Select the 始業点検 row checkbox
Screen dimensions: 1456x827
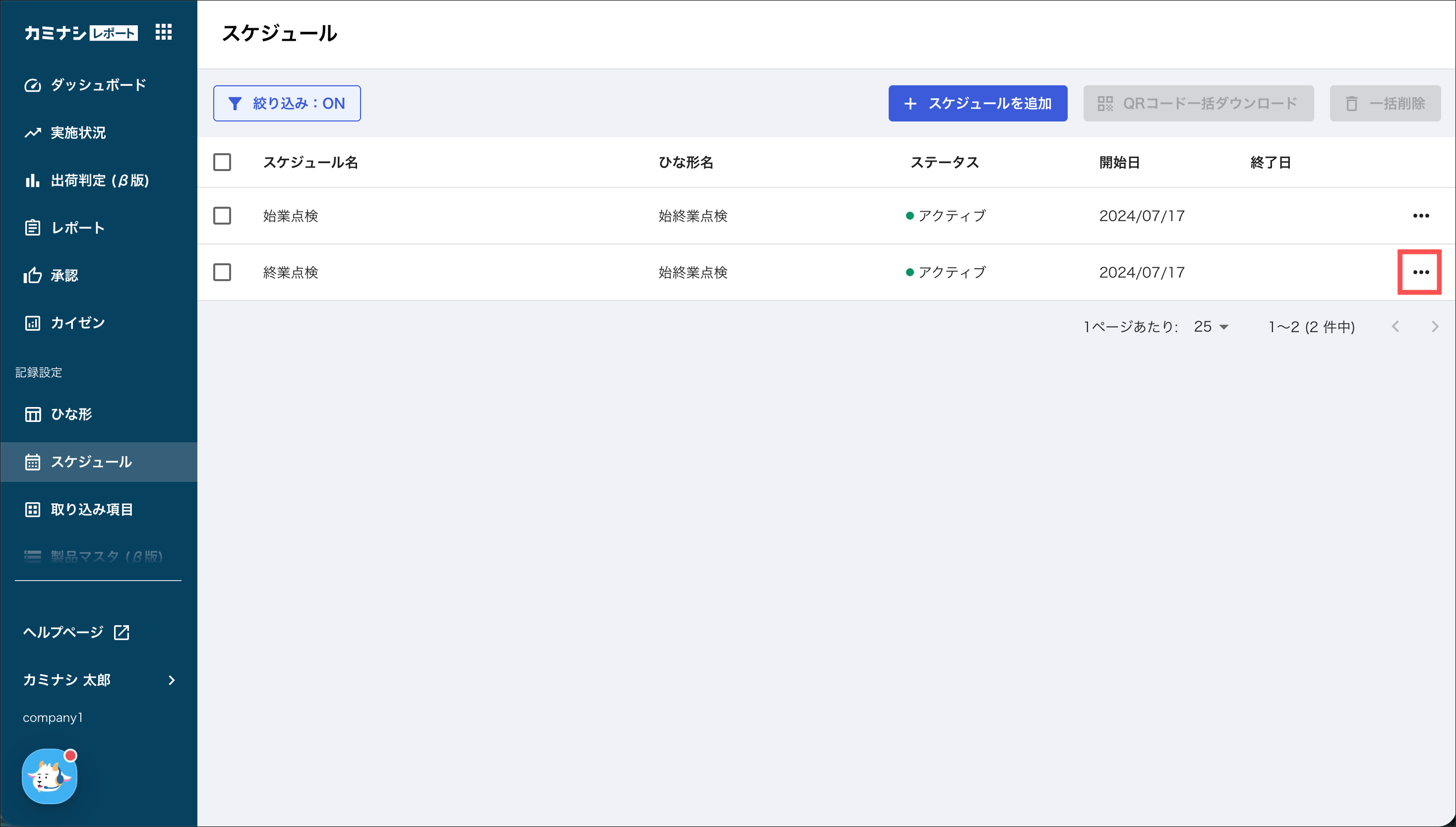[x=222, y=216]
